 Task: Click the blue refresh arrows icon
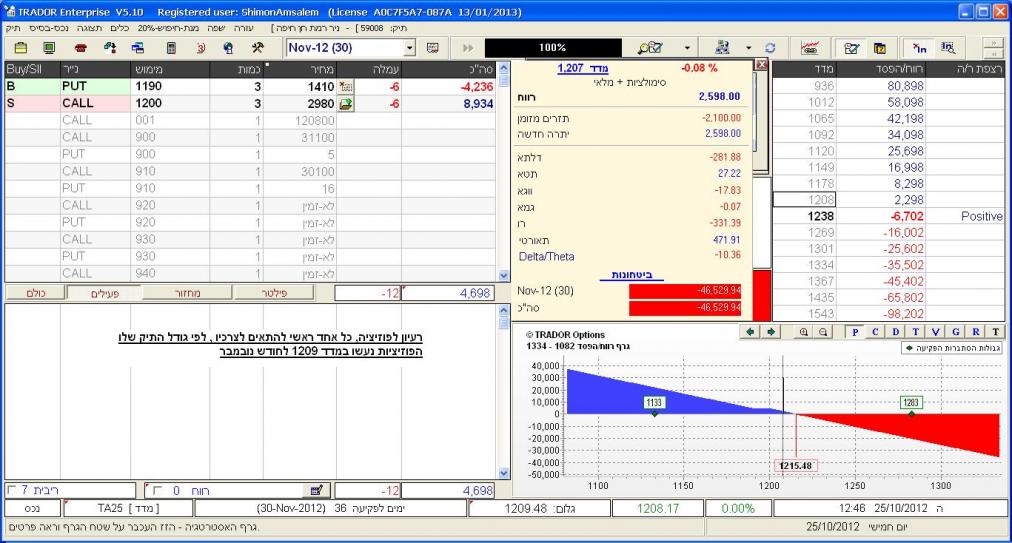pos(770,48)
